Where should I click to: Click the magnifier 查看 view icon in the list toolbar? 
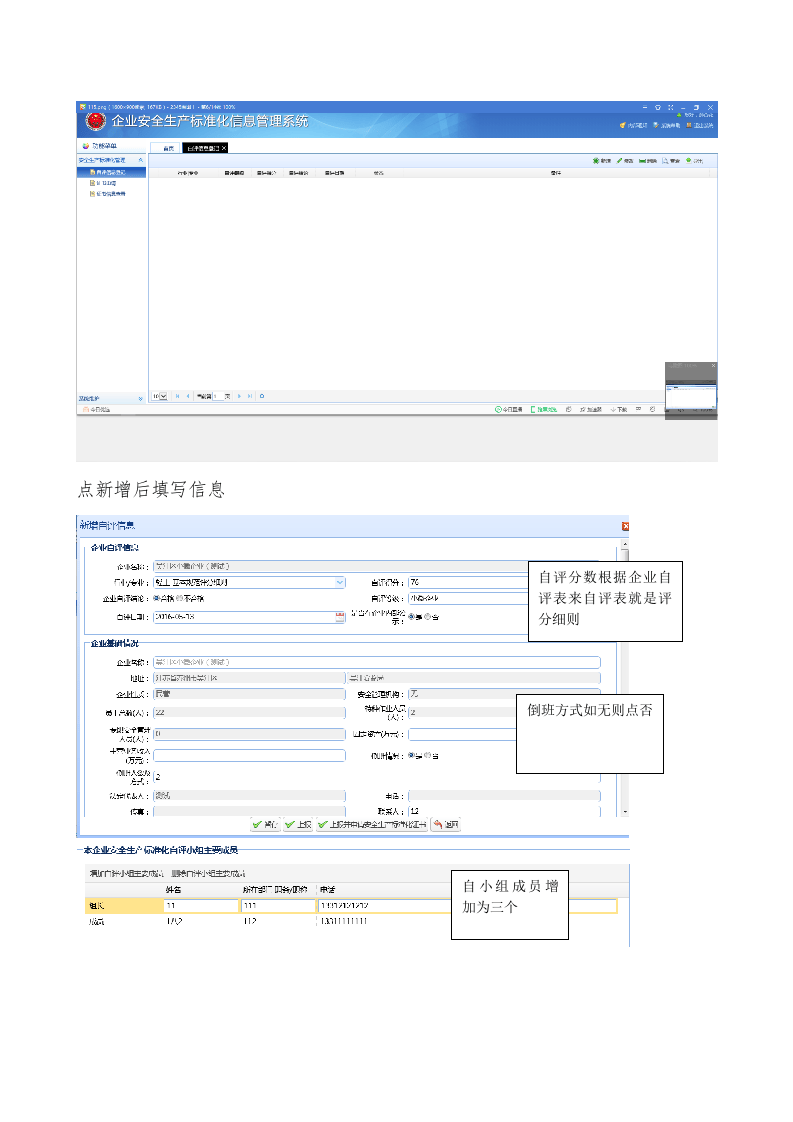(666, 161)
